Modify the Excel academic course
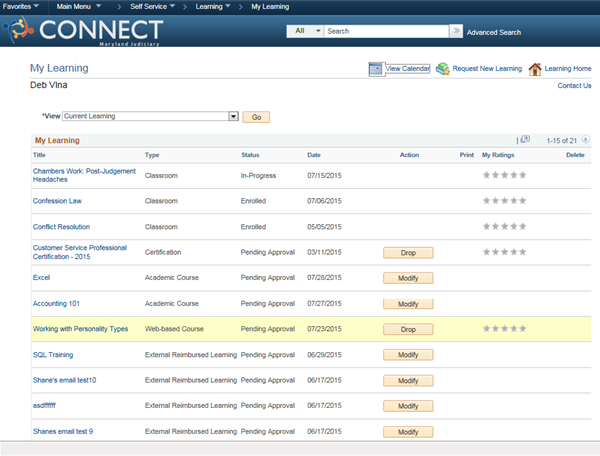This screenshot has height=456, width=600. (x=408, y=278)
